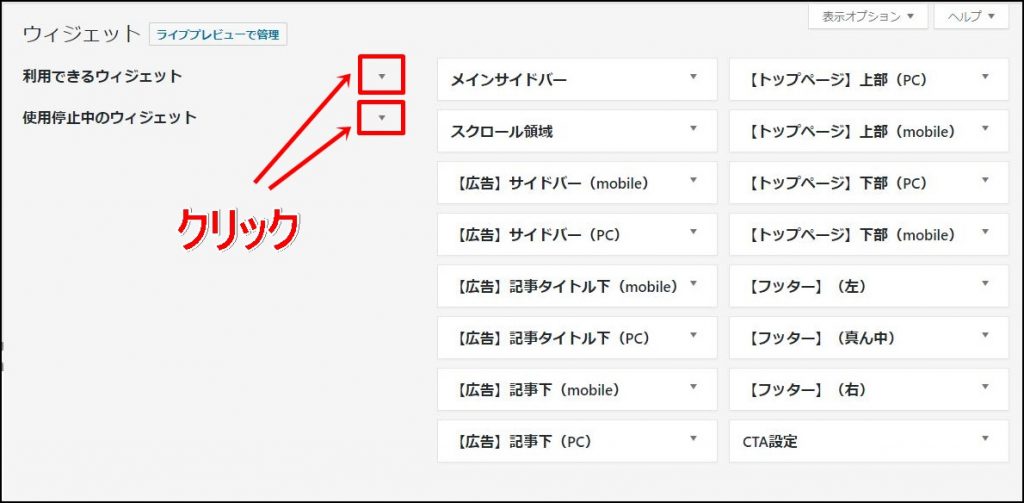Expand 【広告】記事下（PC） arrow
The height and width of the screenshot is (503, 1024).
click(x=694, y=438)
